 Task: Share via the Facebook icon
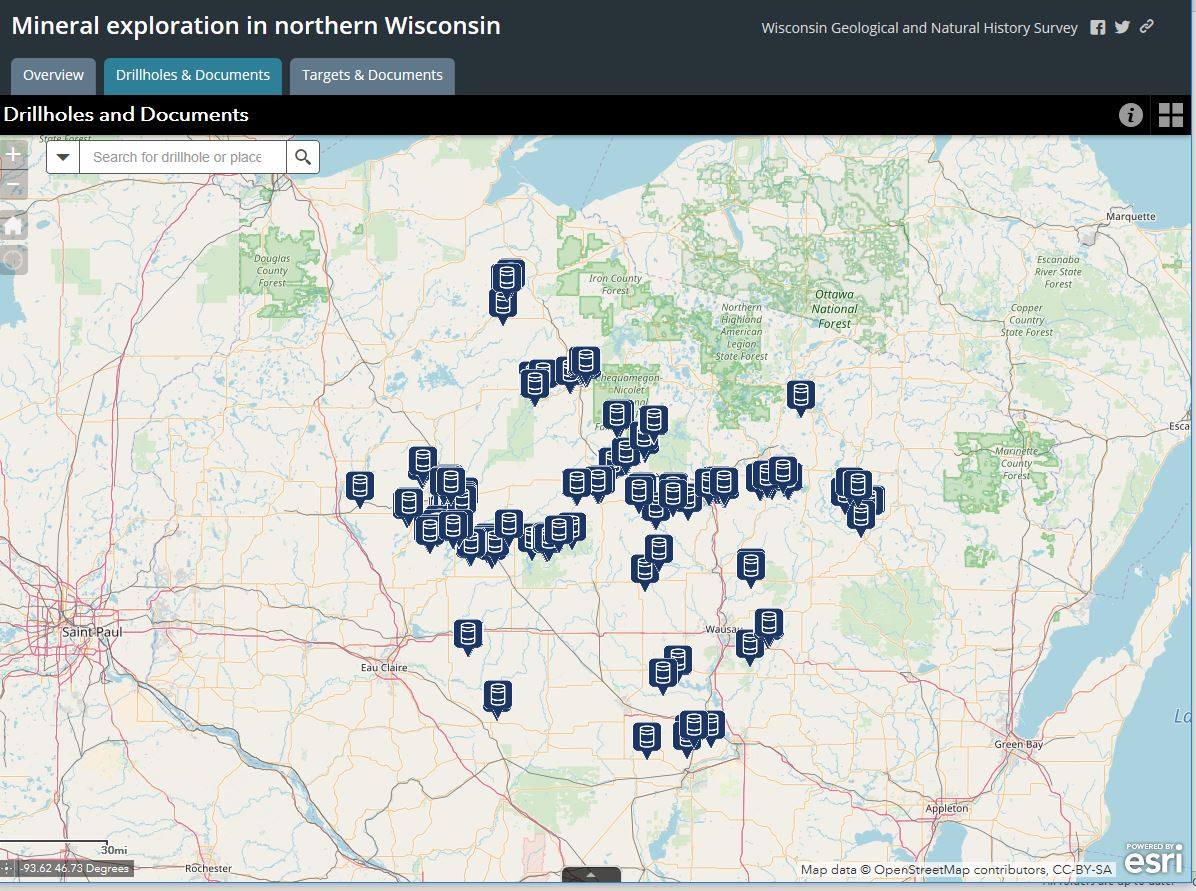(x=1098, y=27)
